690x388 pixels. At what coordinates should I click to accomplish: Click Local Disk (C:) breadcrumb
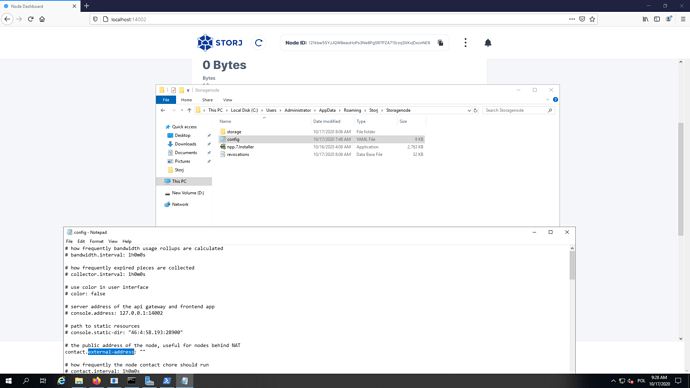point(244,110)
